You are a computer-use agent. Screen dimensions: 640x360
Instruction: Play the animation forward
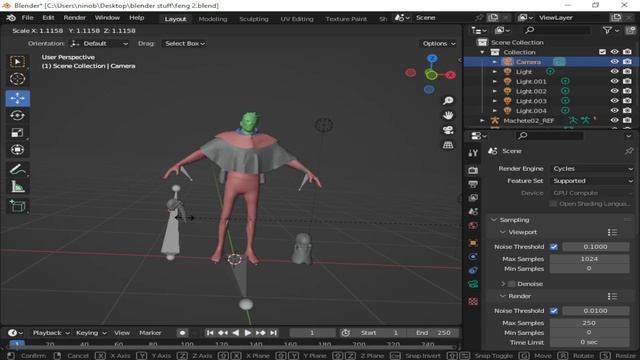pyautogui.click(x=248, y=333)
